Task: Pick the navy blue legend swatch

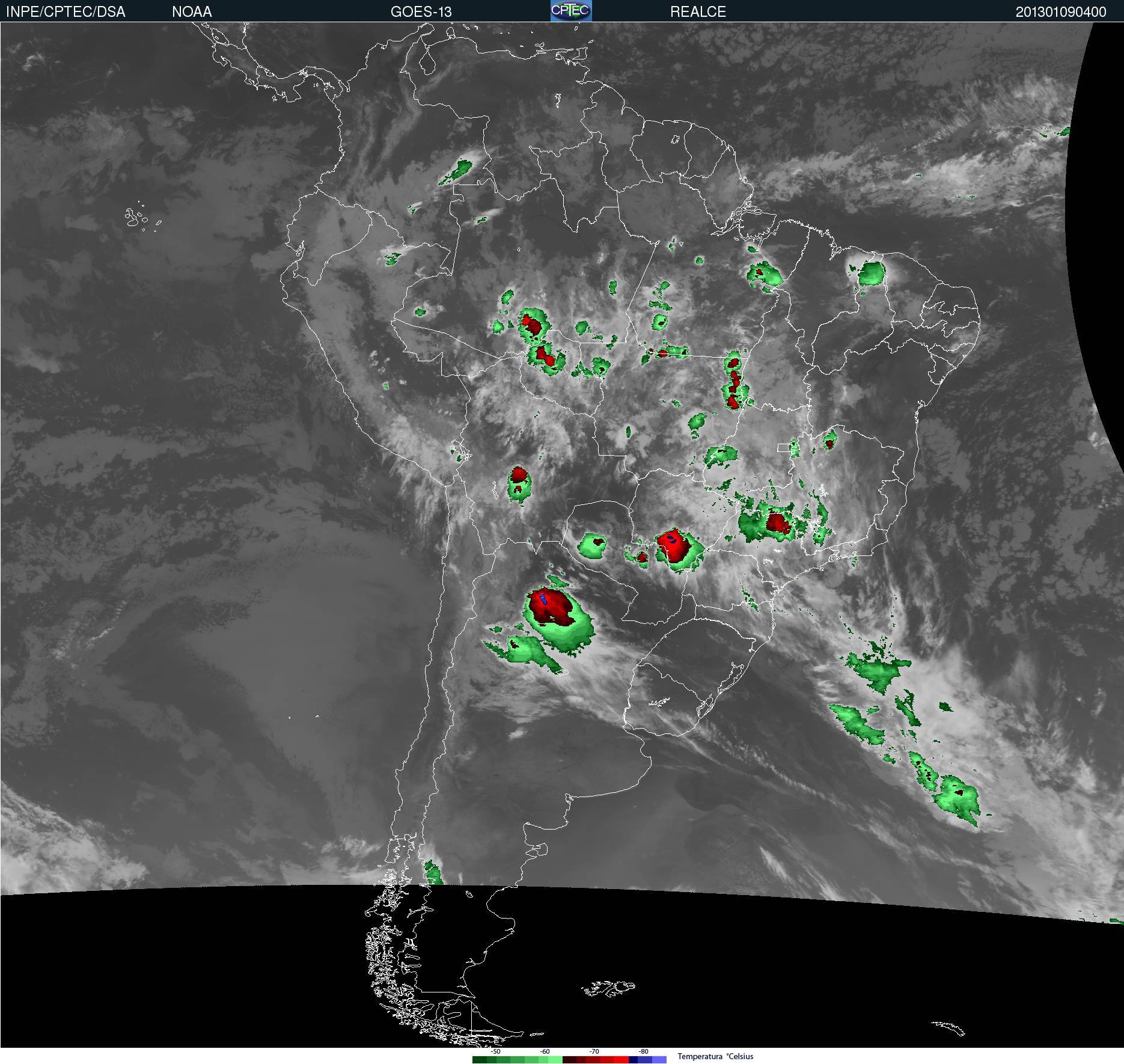Action: (633, 1060)
